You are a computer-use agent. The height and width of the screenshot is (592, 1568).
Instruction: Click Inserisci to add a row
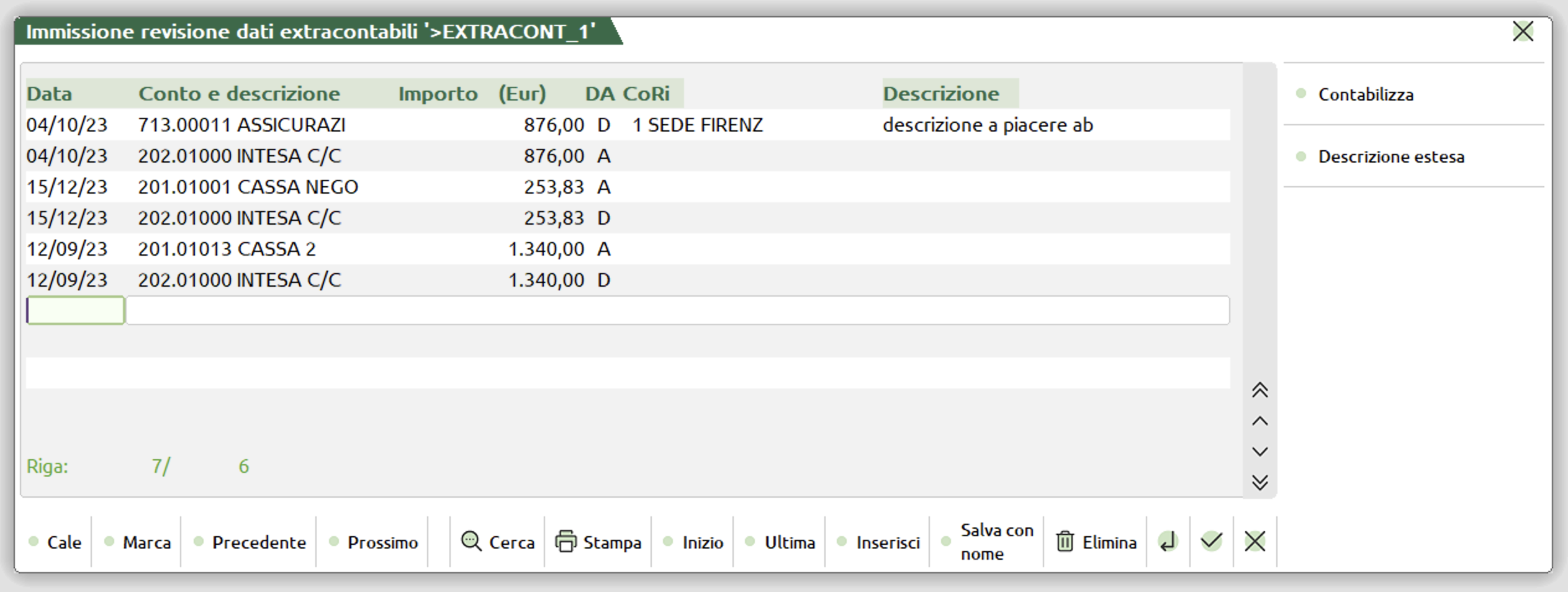(887, 542)
